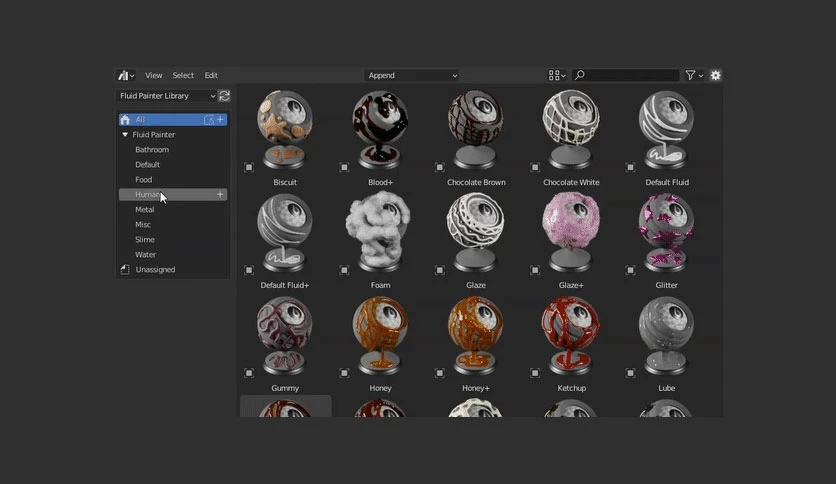Image resolution: width=836 pixels, height=484 pixels.
Task: Click the asset marker icon under Honey+
Action: click(440, 373)
